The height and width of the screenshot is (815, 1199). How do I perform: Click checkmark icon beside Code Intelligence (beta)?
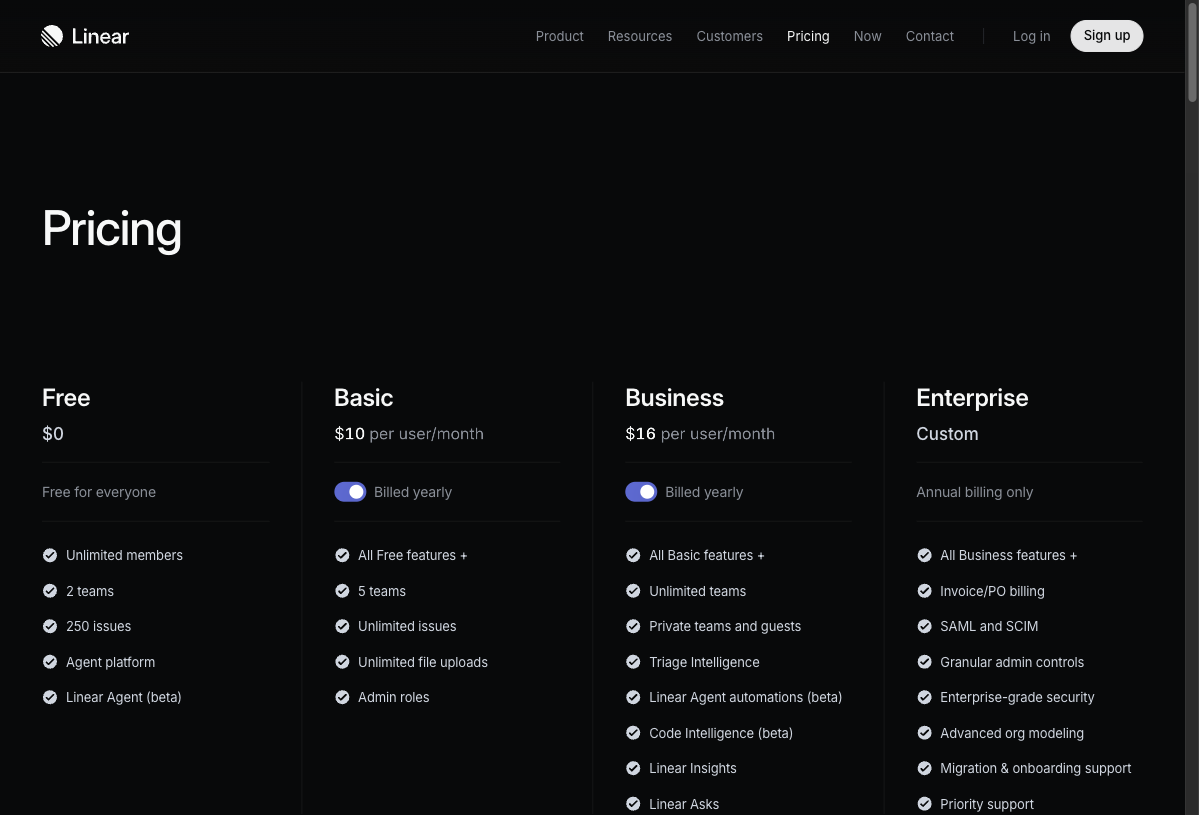pyautogui.click(x=633, y=733)
